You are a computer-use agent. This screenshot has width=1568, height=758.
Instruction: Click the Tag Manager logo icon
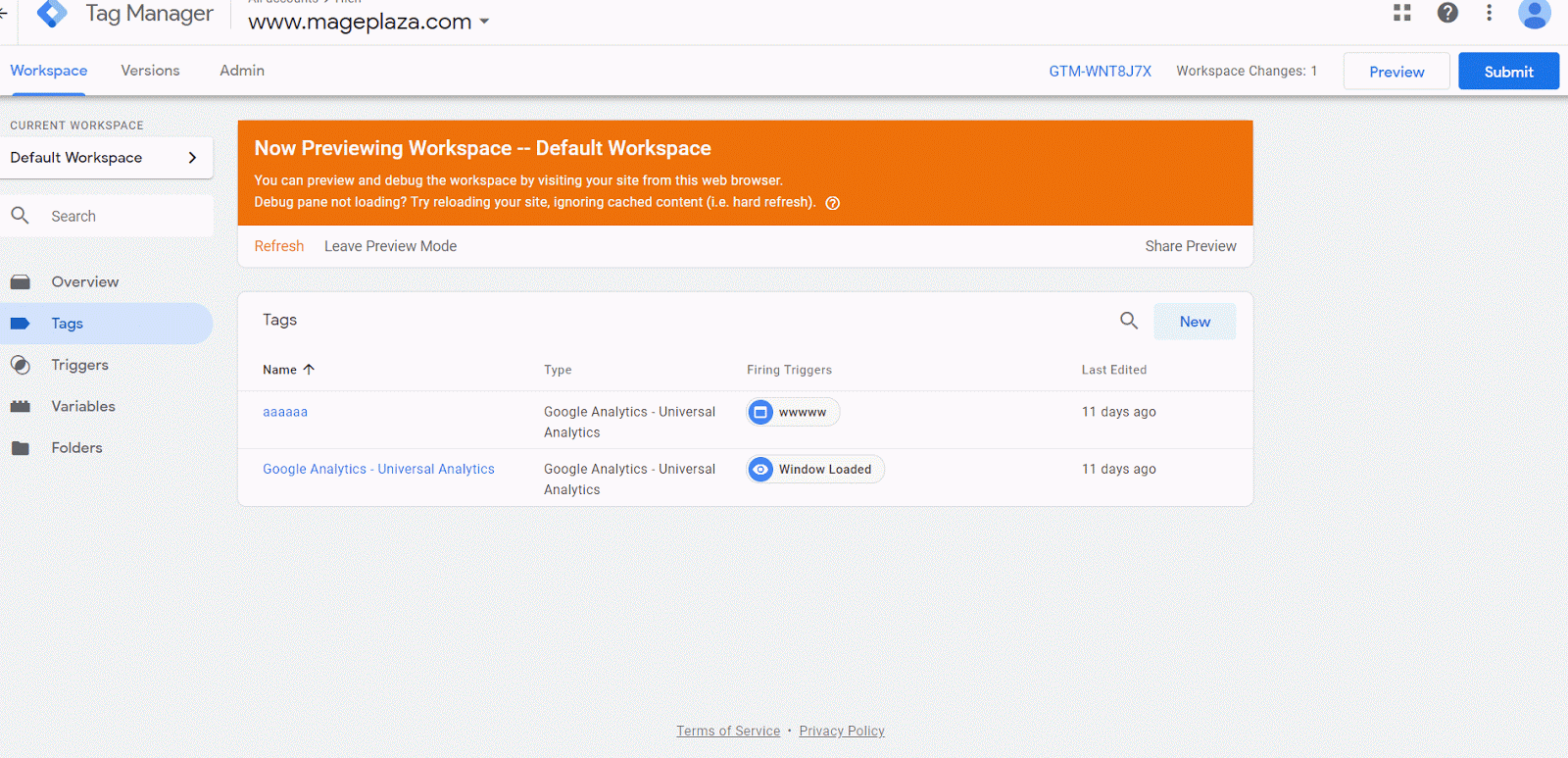[x=52, y=13]
